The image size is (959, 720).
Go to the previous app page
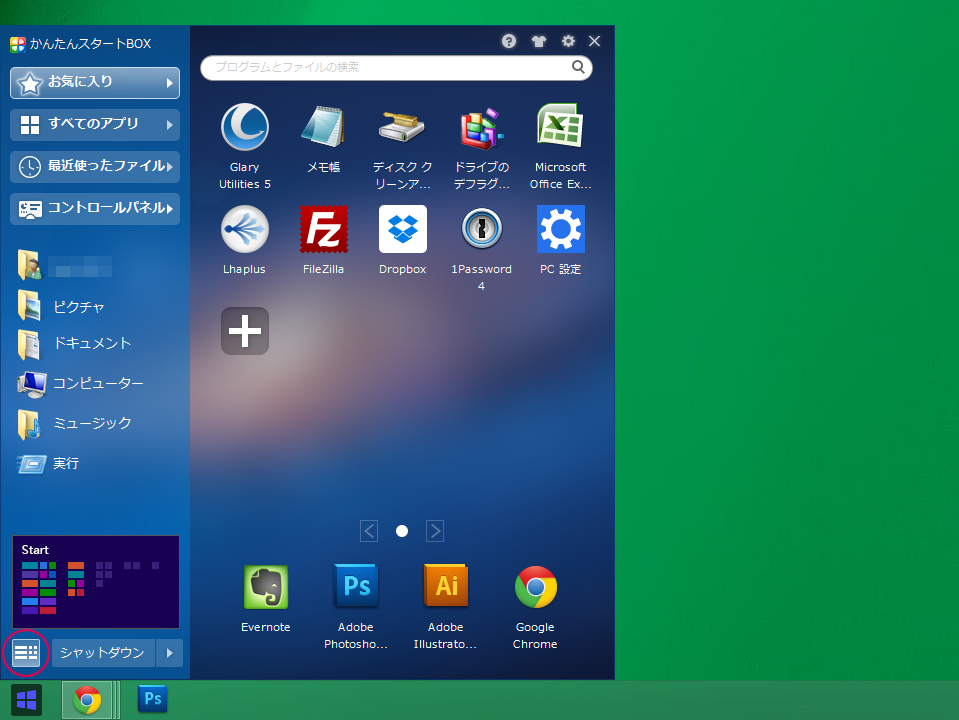[369, 531]
